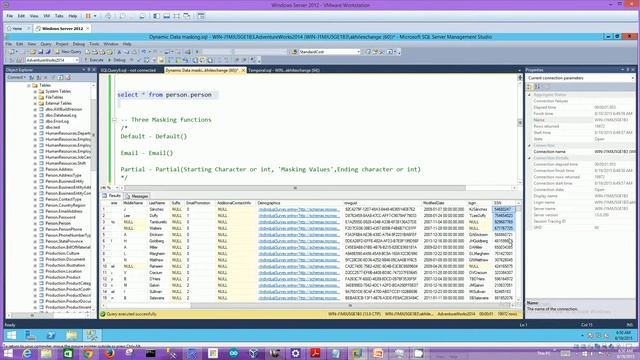The width and height of the screenshot is (640, 360).
Task: Select Production.Location table in tree
Action: point(63,271)
